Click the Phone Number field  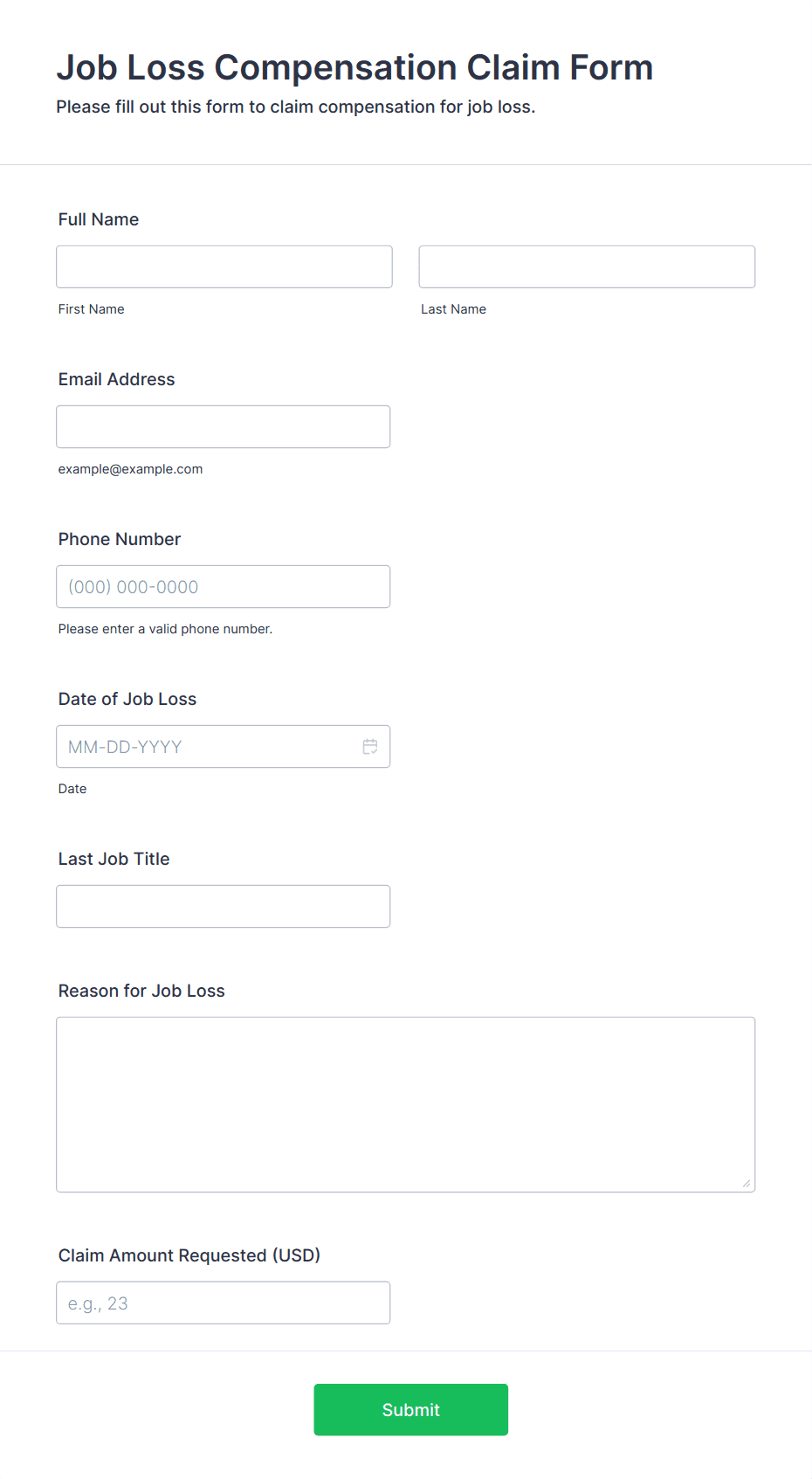pos(224,586)
